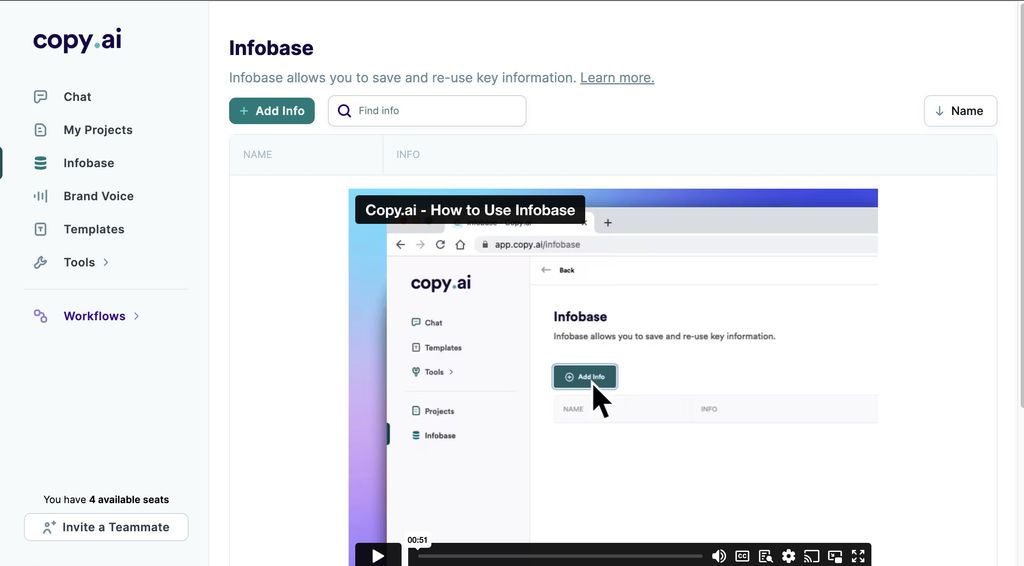
Task: Expand the Tools chevron arrow
Action: pyautogui.click(x=106, y=262)
